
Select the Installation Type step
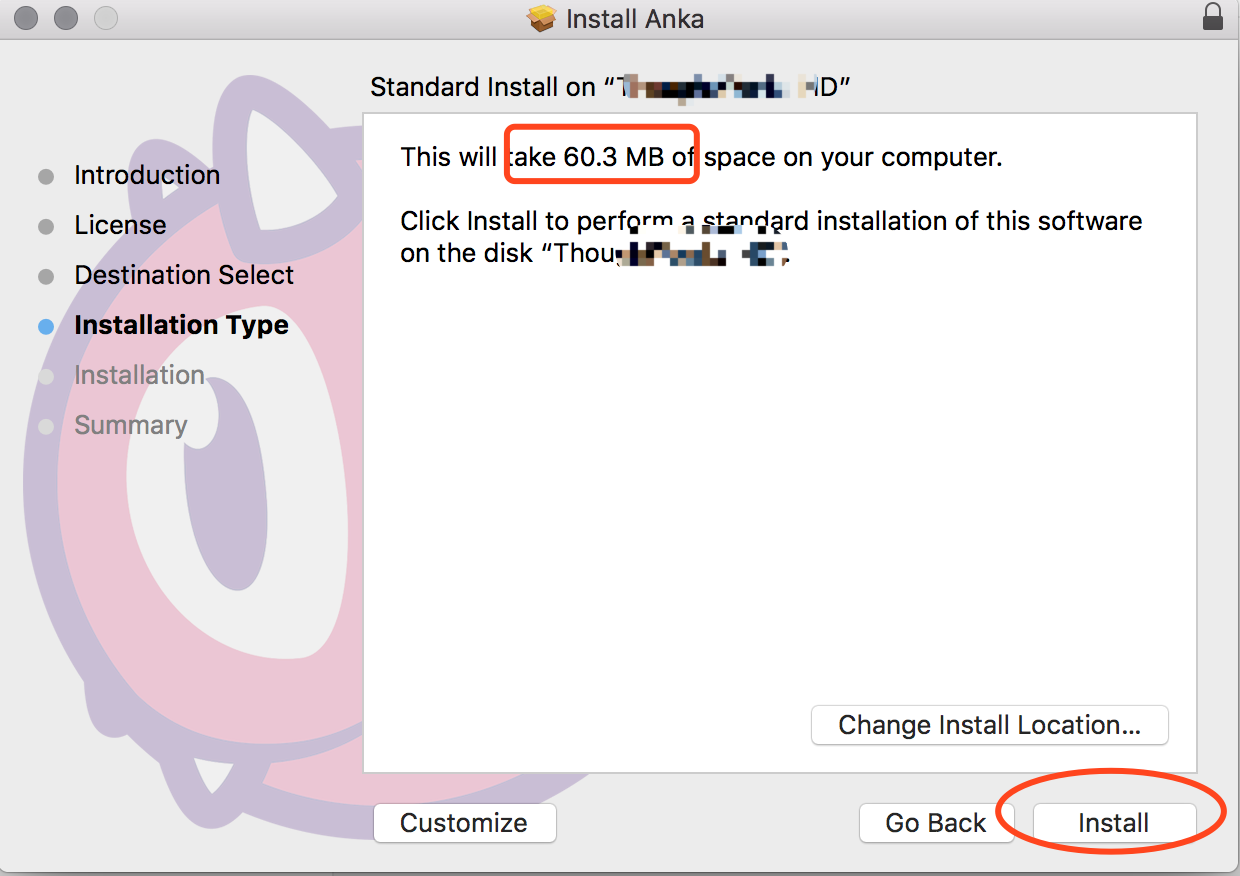pos(181,325)
